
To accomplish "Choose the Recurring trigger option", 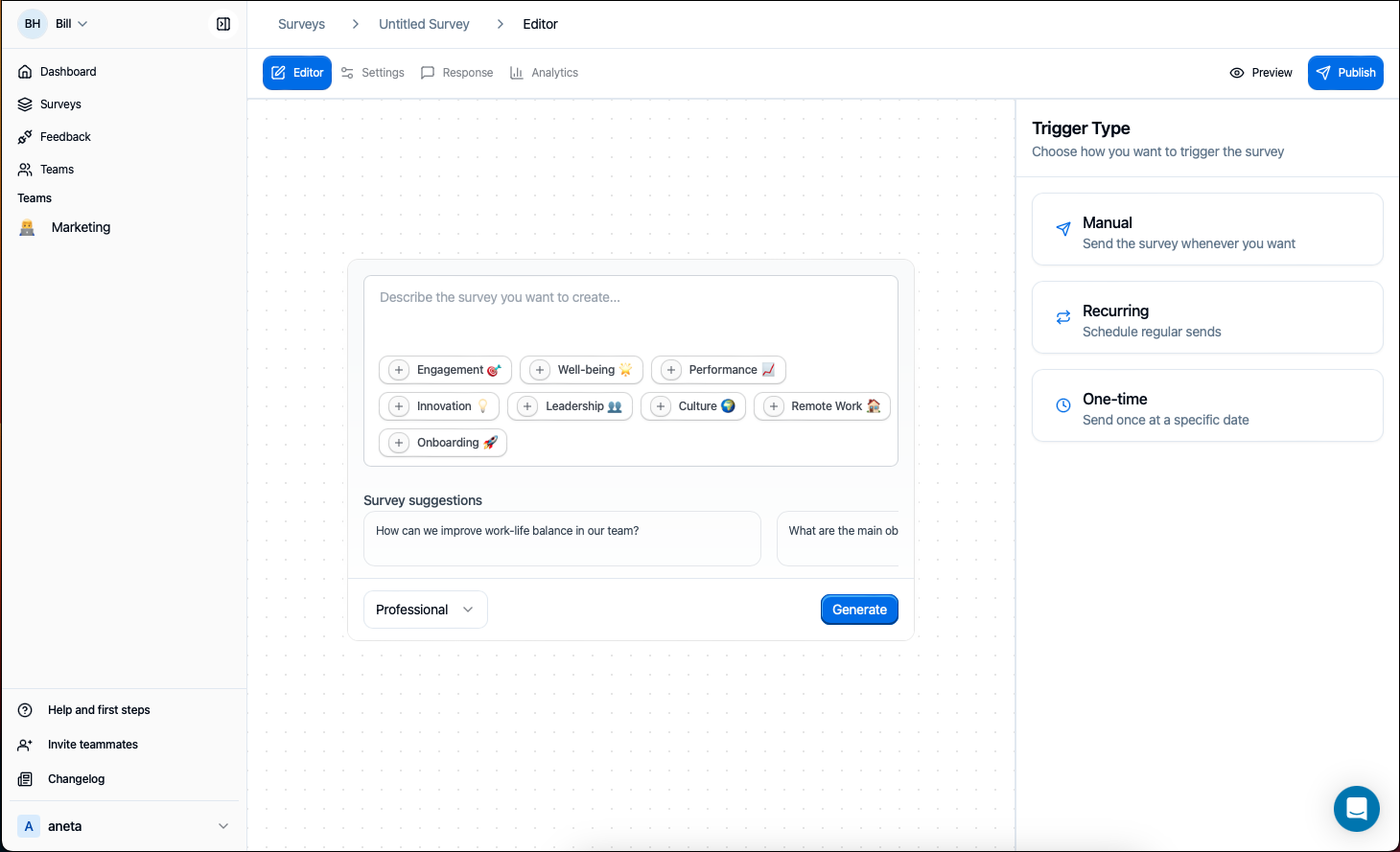I will (1206, 317).
